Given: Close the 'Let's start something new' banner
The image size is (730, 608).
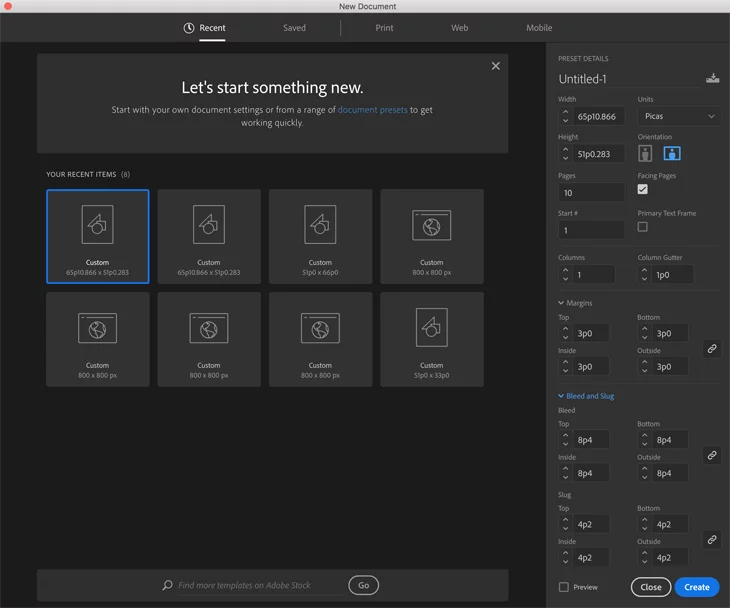Looking at the screenshot, I should (495, 66).
